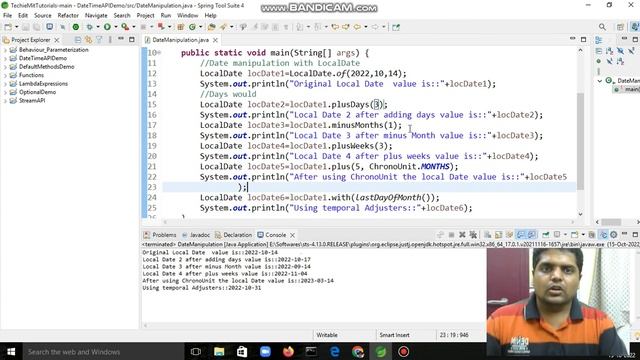This screenshot has height=360, width=640.
Task: Select the DateManipulation.java editor tab
Action: pos(180,40)
